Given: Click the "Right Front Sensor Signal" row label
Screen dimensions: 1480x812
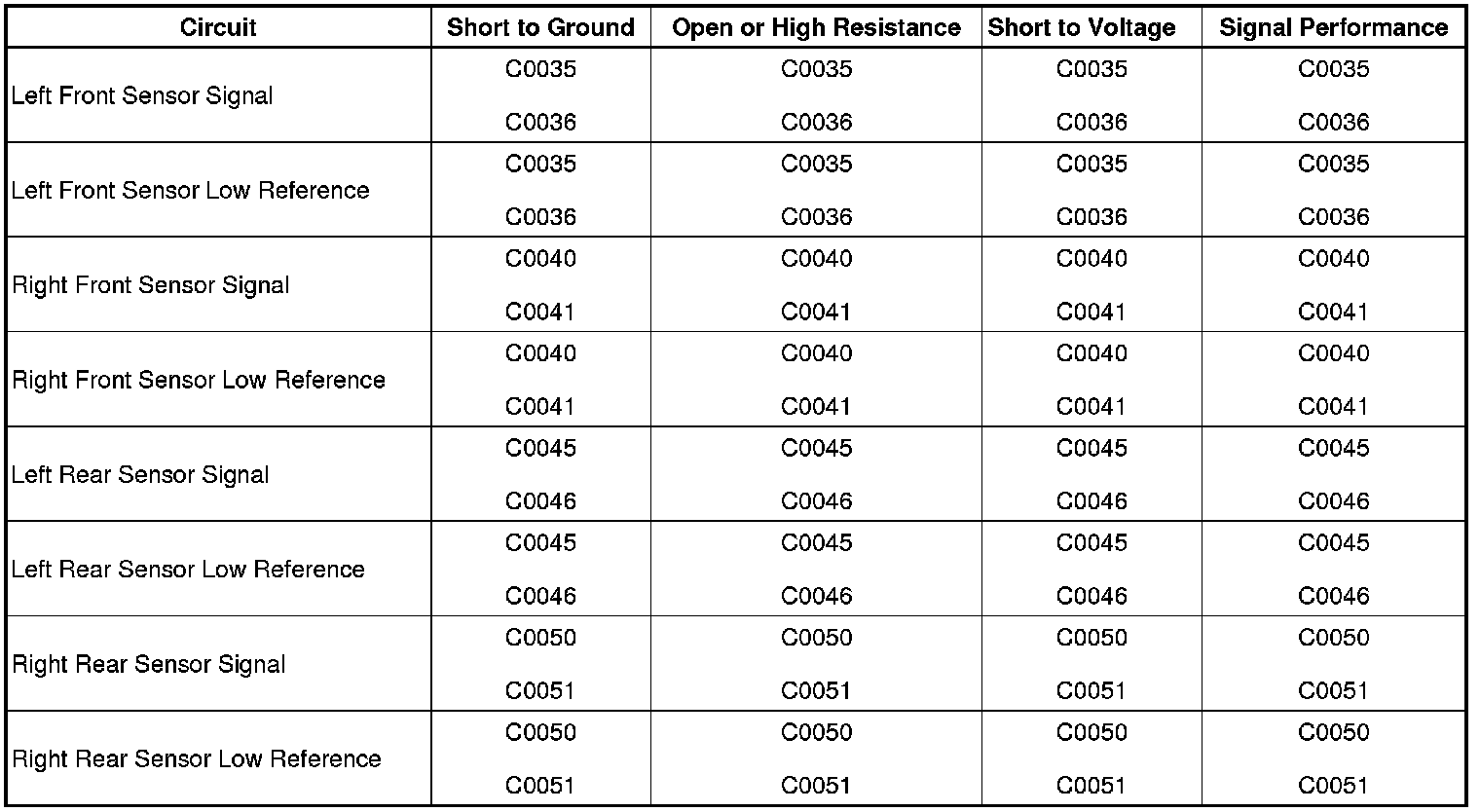Looking at the screenshot, I should click(151, 285).
